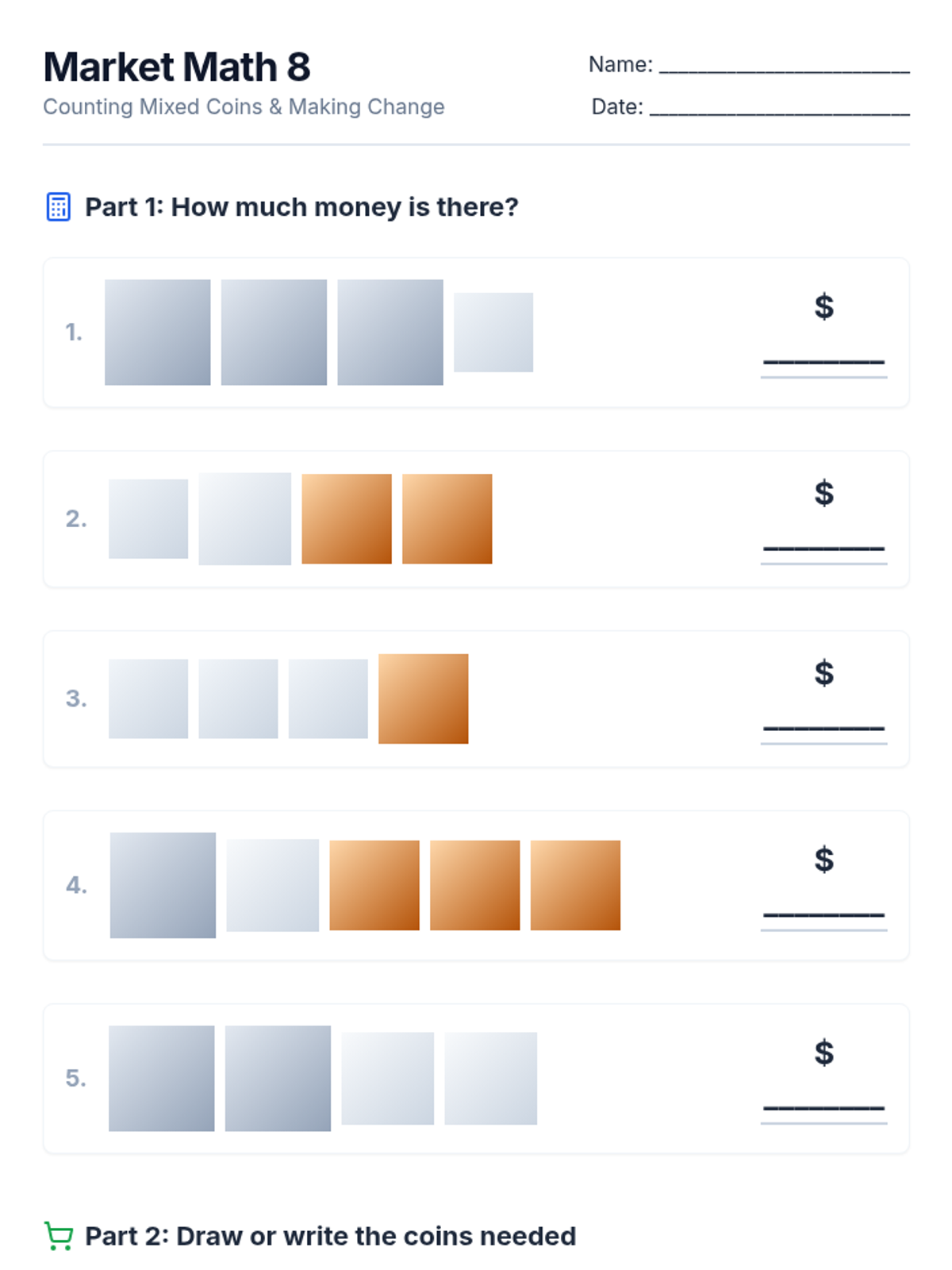The width and height of the screenshot is (952, 1270).
Task: Click the answer line for problem 2
Action: pyautogui.click(x=823, y=549)
